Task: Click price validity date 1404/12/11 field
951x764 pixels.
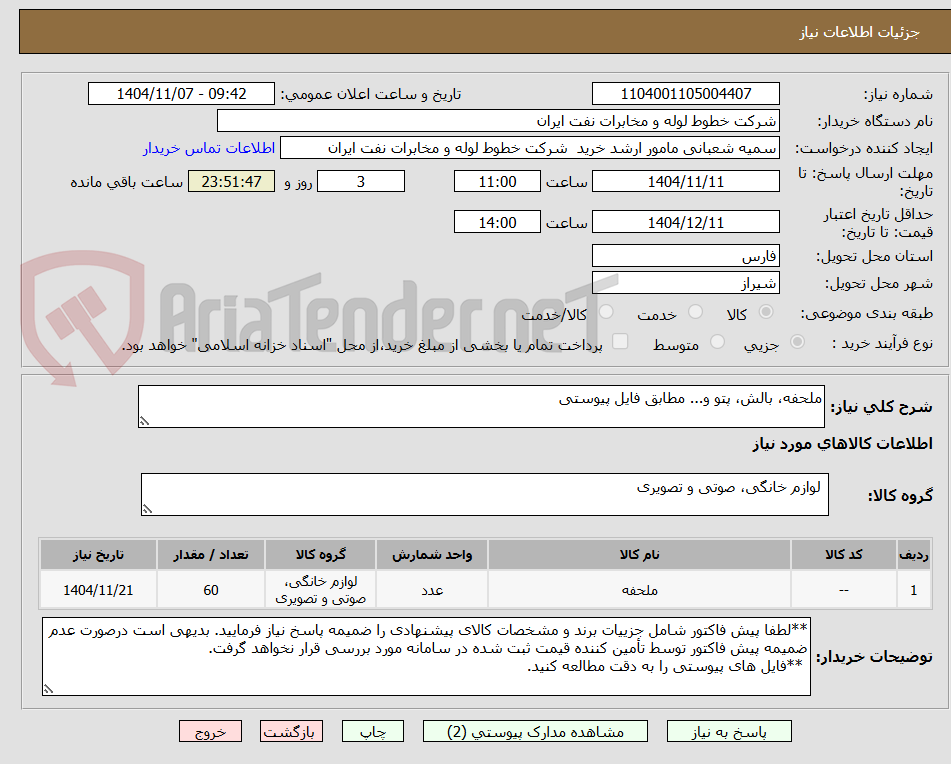Action: click(685, 222)
